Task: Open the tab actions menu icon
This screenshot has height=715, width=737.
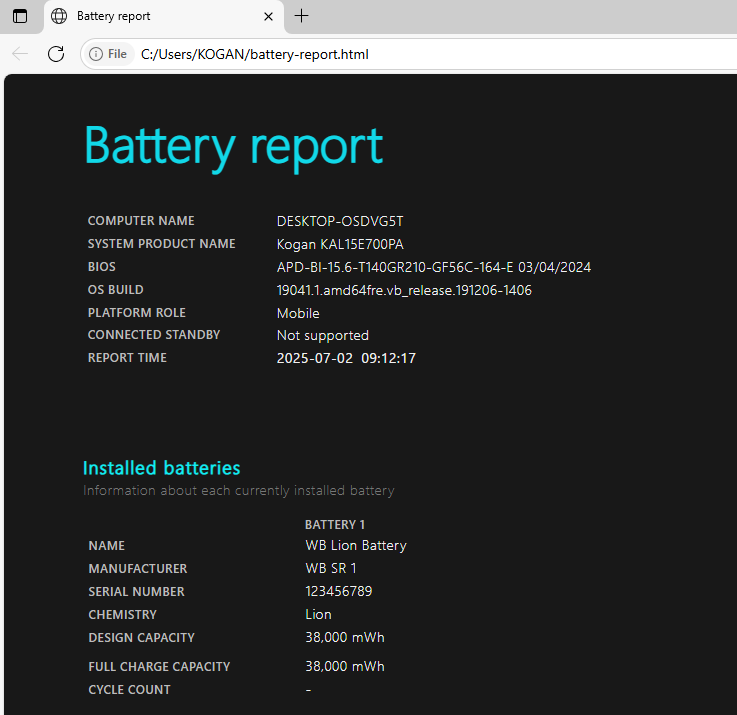Action: [20, 16]
